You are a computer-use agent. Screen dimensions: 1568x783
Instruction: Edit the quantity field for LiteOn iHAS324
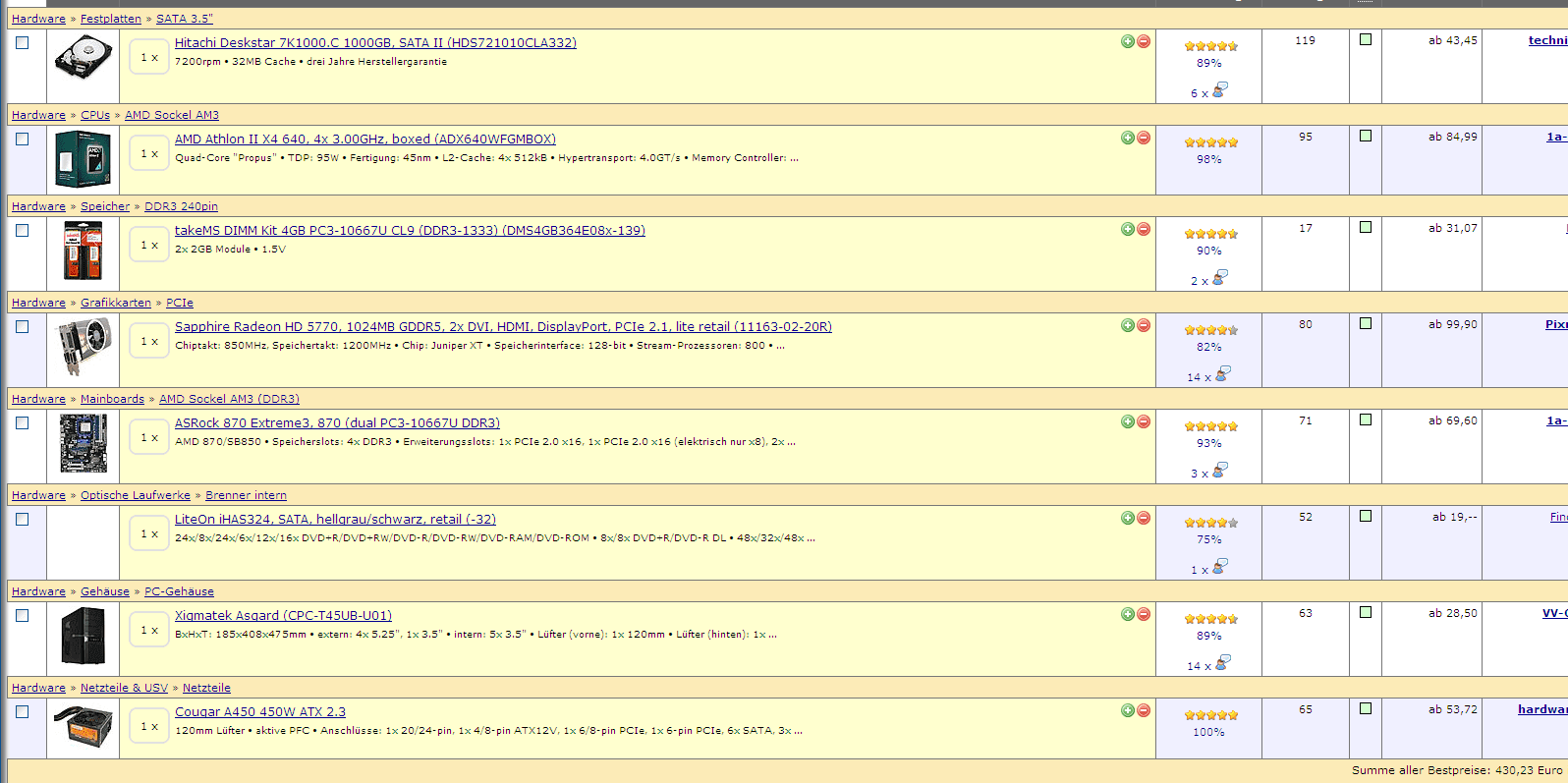pos(149,533)
